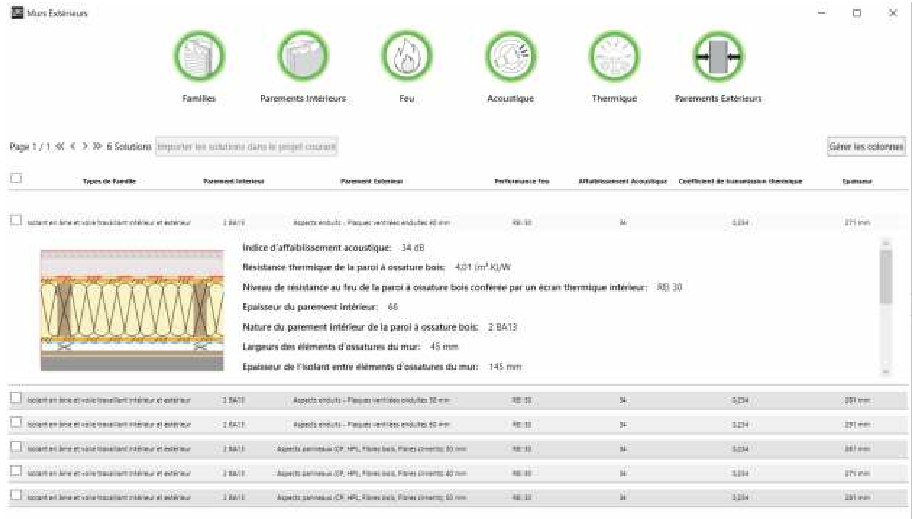Open the Feu fire performance filter
This screenshot has width=915, height=519.
point(406,56)
